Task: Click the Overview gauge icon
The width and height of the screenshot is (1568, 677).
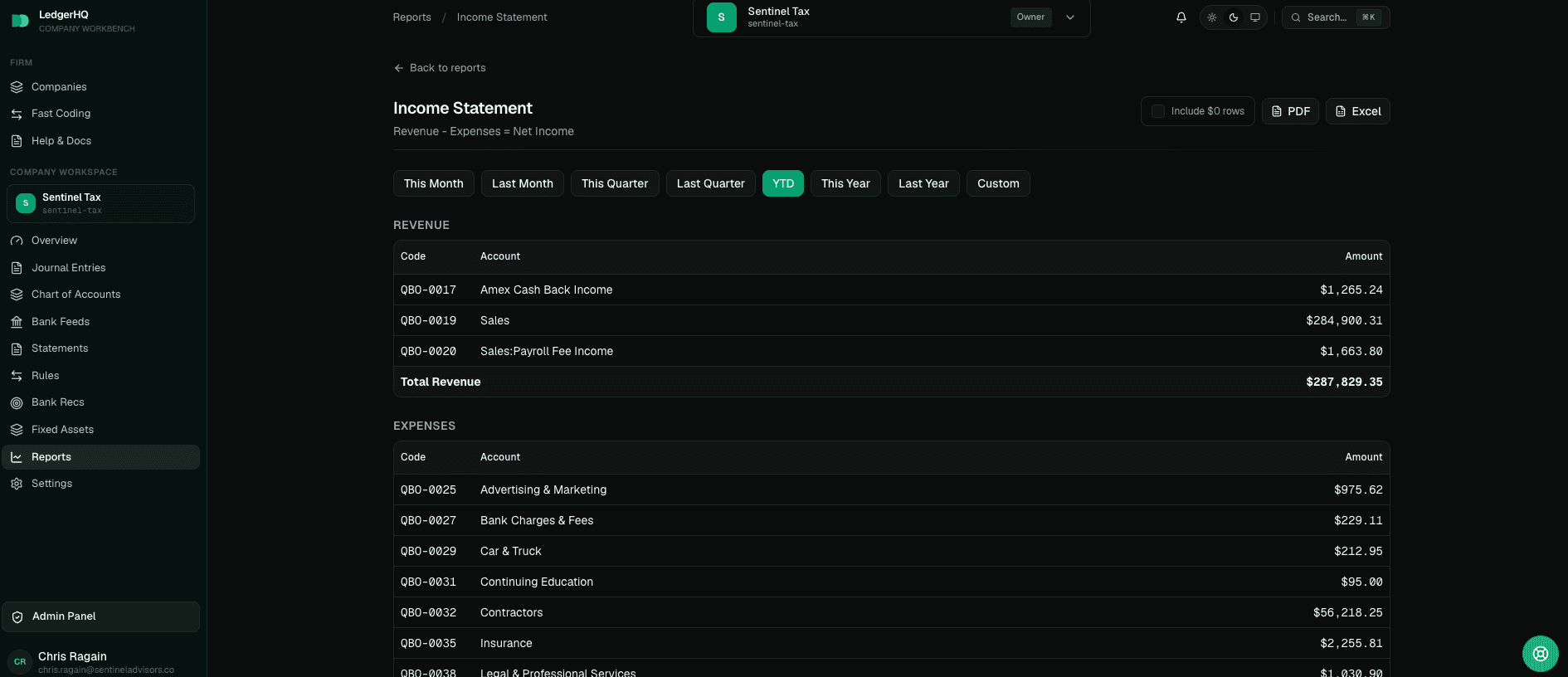Action: [x=17, y=241]
